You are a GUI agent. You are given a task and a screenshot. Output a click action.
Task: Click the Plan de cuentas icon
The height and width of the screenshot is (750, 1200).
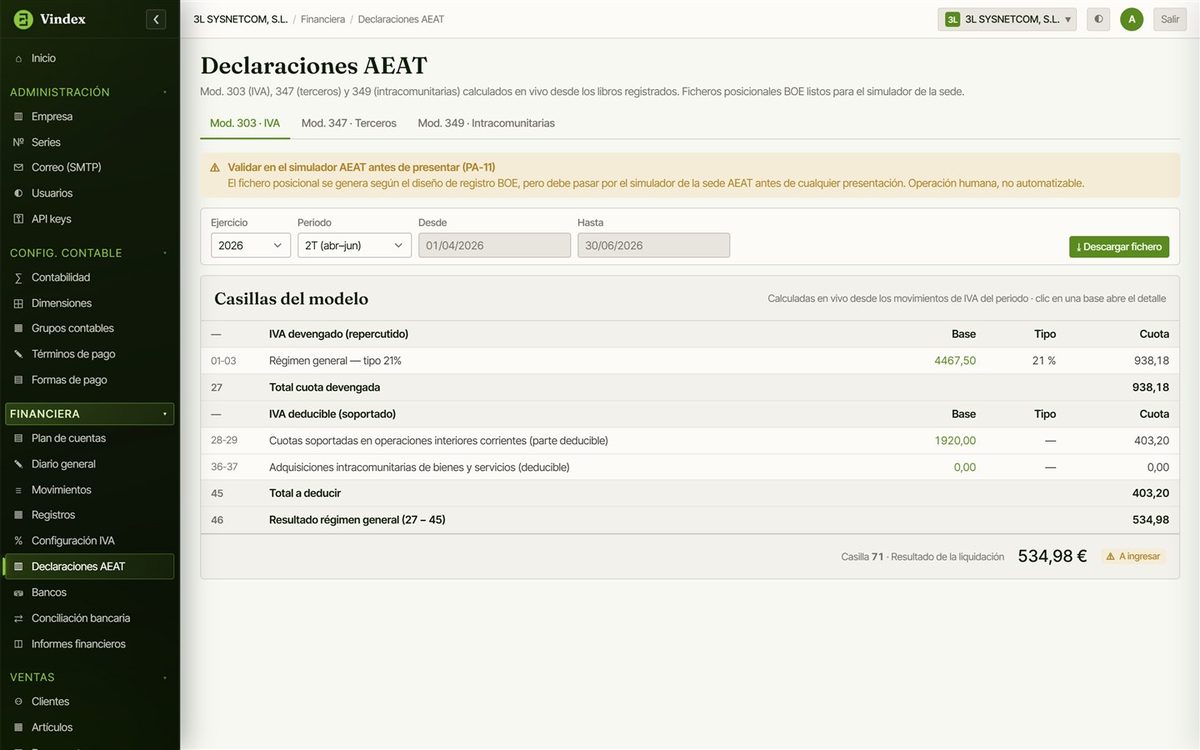[18, 439]
